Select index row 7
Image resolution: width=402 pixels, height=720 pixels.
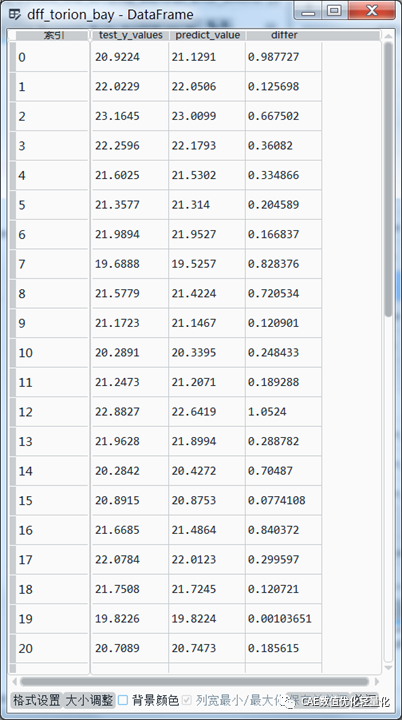[x=51, y=264]
